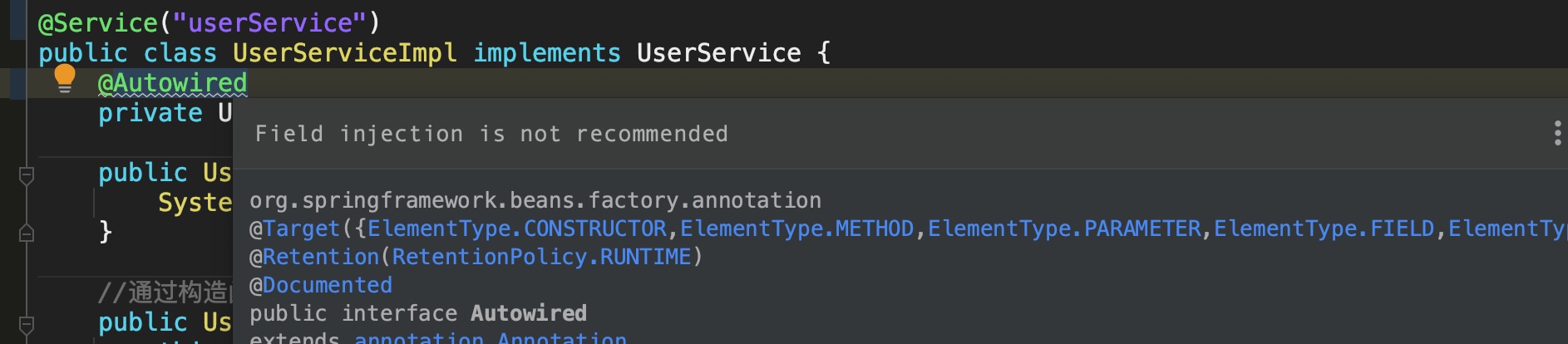The width and height of the screenshot is (1568, 344).
Task: Click the yellow lightbulb quick-fix icon
Action: (x=64, y=79)
